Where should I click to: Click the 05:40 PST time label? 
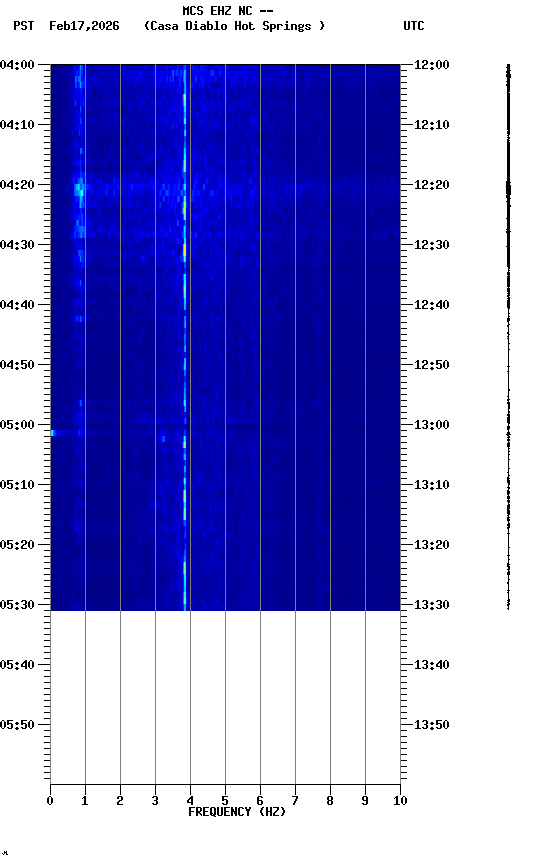[x=17, y=666]
